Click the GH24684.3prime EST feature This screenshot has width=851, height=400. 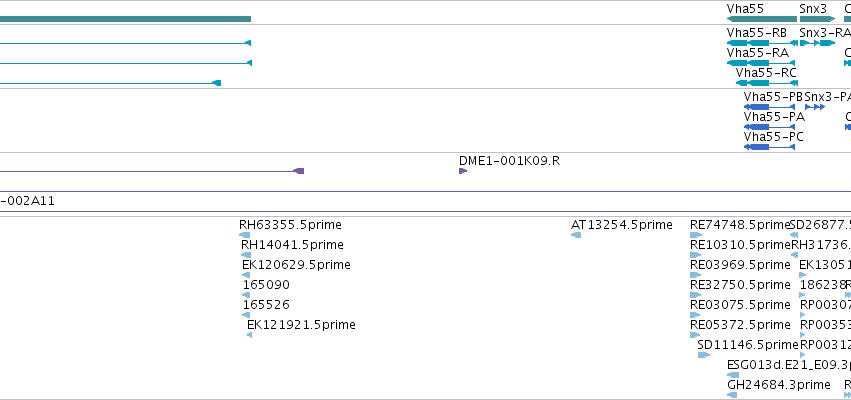click(732, 395)
